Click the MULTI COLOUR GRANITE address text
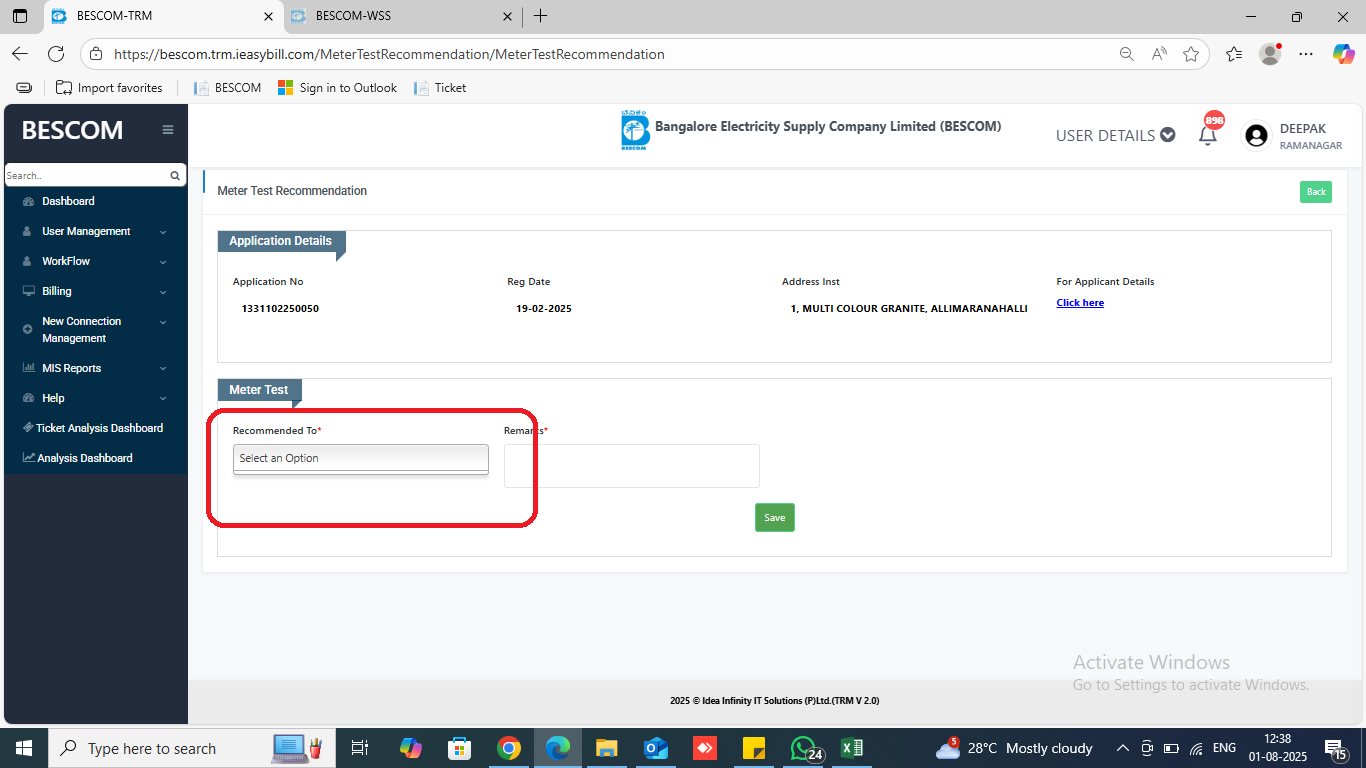The image size is (1366, 768). click(x=909, y=309)
